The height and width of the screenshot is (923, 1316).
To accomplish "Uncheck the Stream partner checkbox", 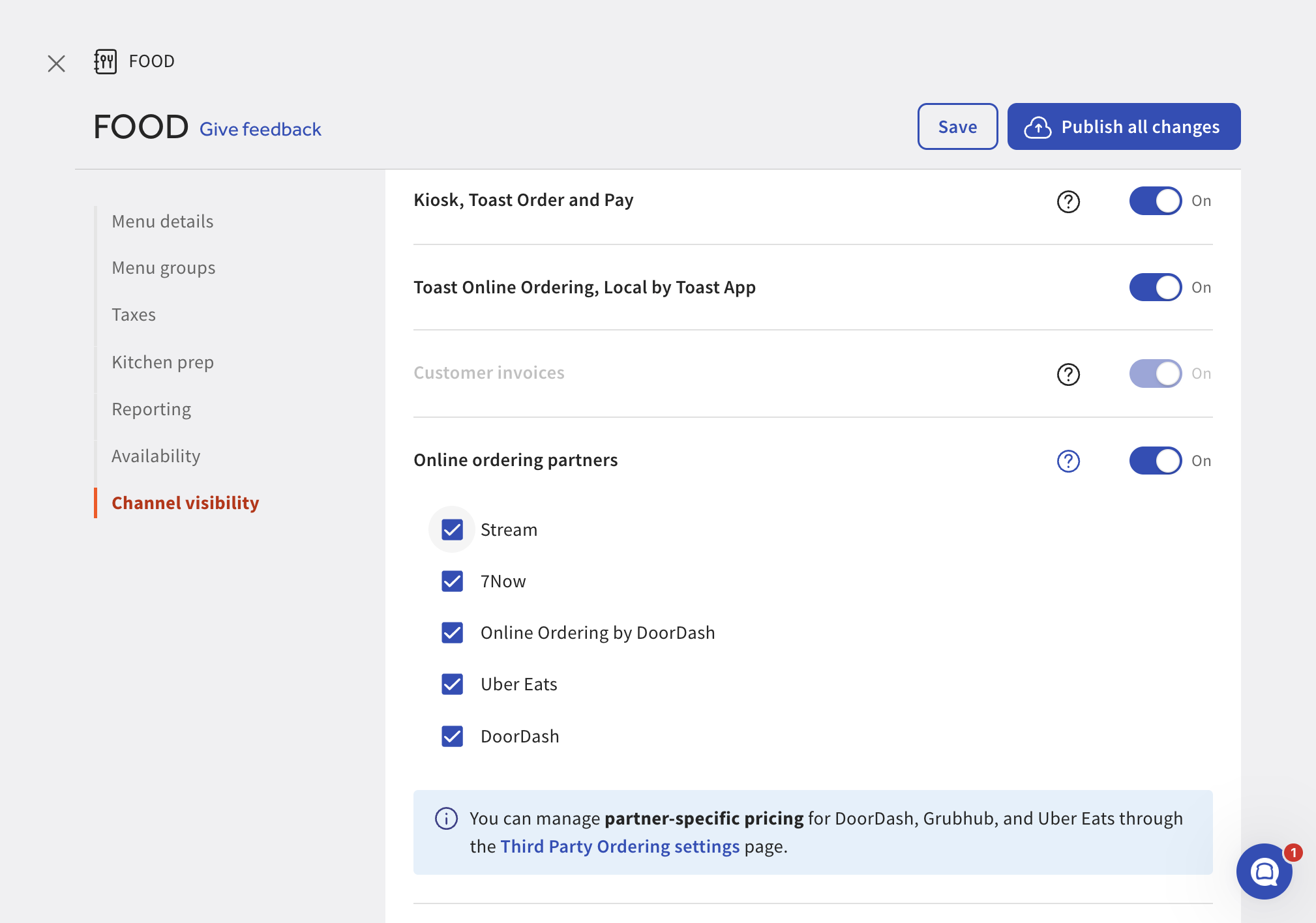I will pyautogui.click(x=452, y=529).
